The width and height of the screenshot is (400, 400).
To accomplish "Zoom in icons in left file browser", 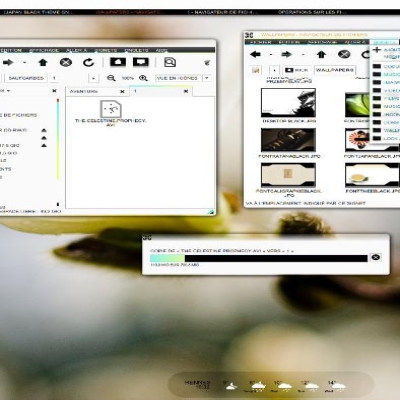I will 143,78.
